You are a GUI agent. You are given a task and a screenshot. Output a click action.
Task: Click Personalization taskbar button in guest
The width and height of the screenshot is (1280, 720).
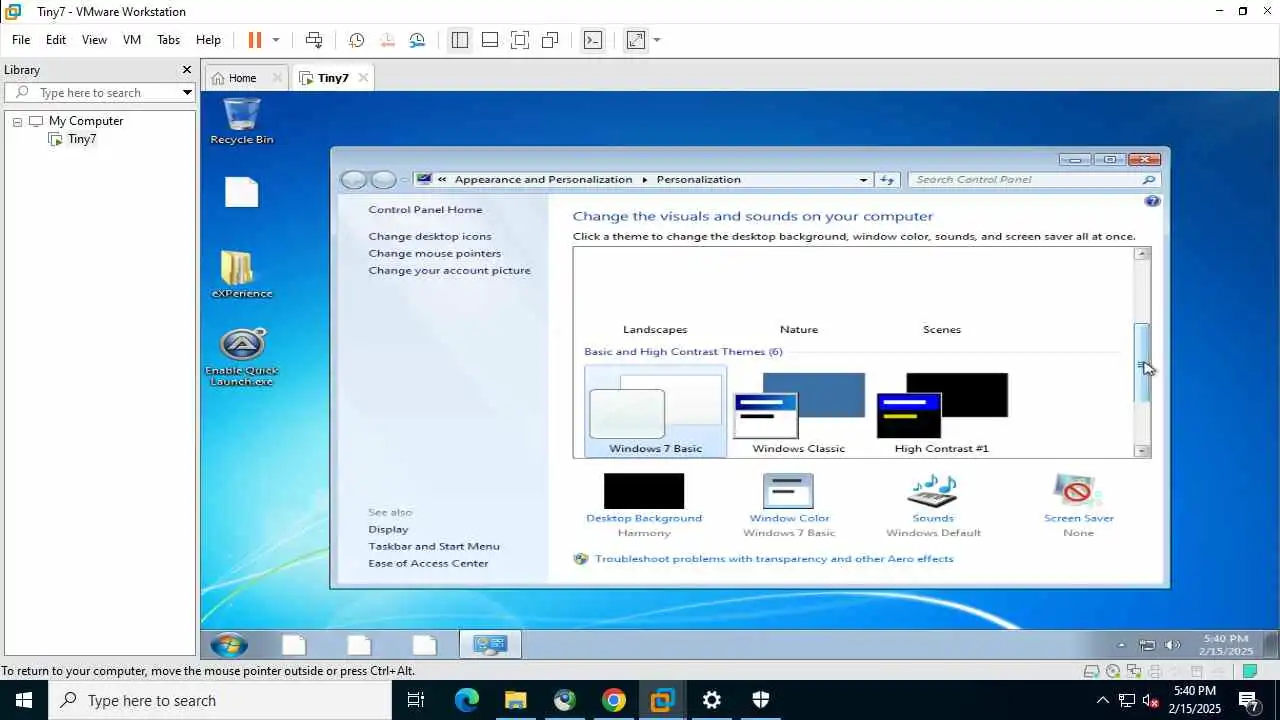tap(490, 645)
